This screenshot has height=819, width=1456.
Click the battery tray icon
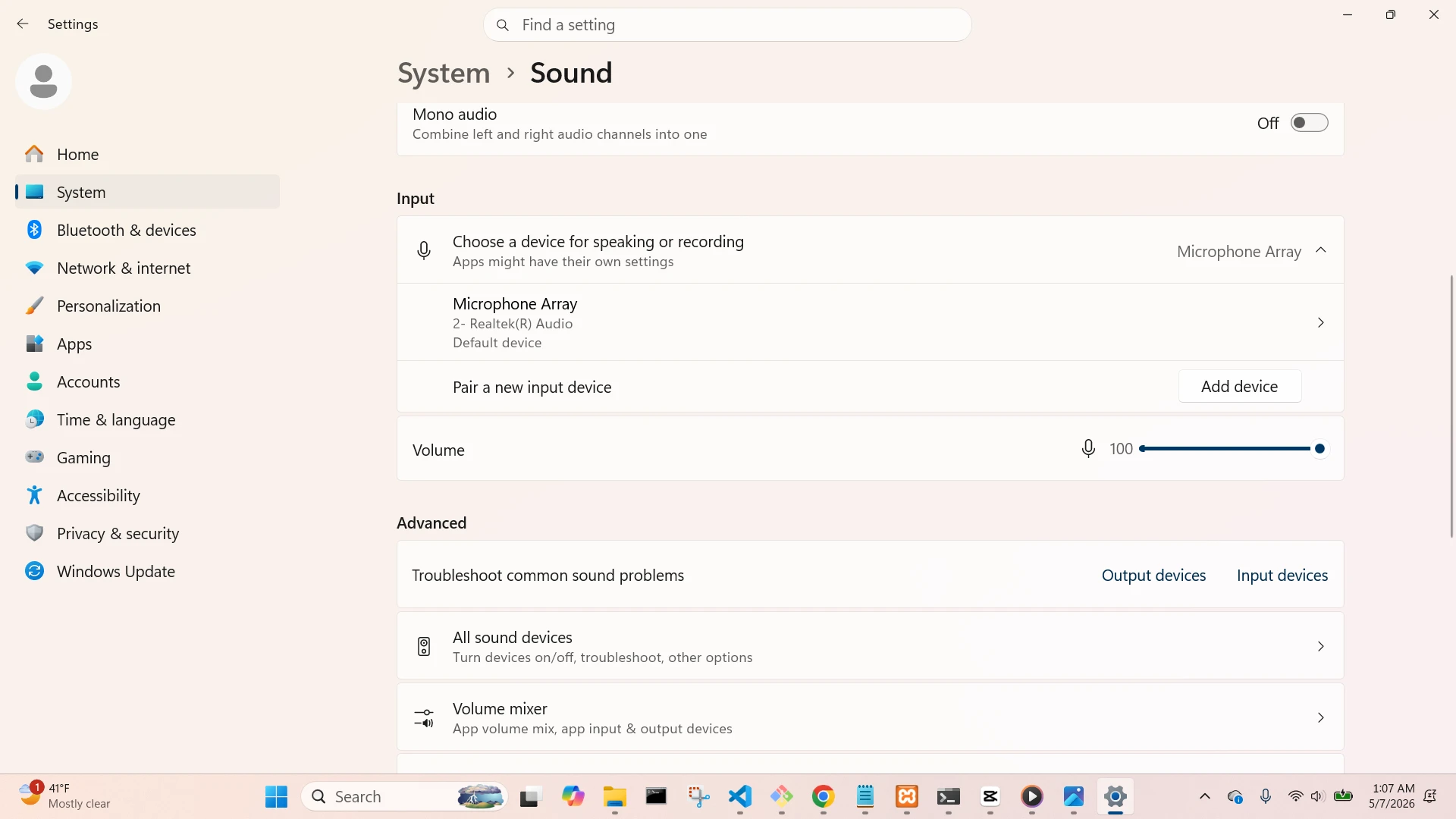1343,796
